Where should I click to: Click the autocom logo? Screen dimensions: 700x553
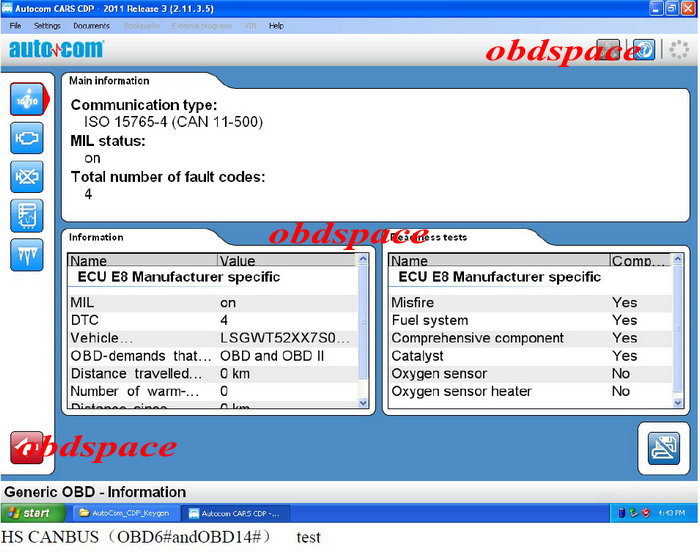tap(56, 49)
